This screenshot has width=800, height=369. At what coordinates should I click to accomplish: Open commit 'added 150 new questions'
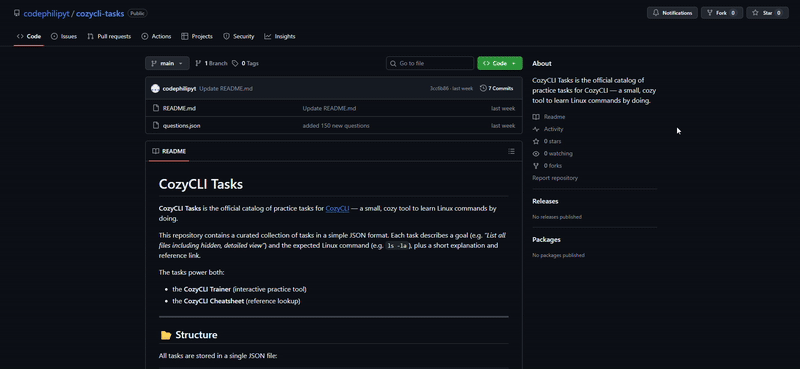(x=336, y=126)
